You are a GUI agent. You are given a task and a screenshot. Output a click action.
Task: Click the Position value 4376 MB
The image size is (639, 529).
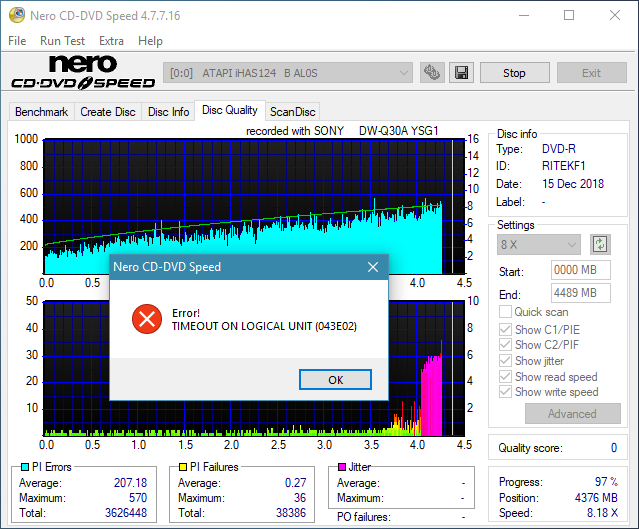point(596,498)
